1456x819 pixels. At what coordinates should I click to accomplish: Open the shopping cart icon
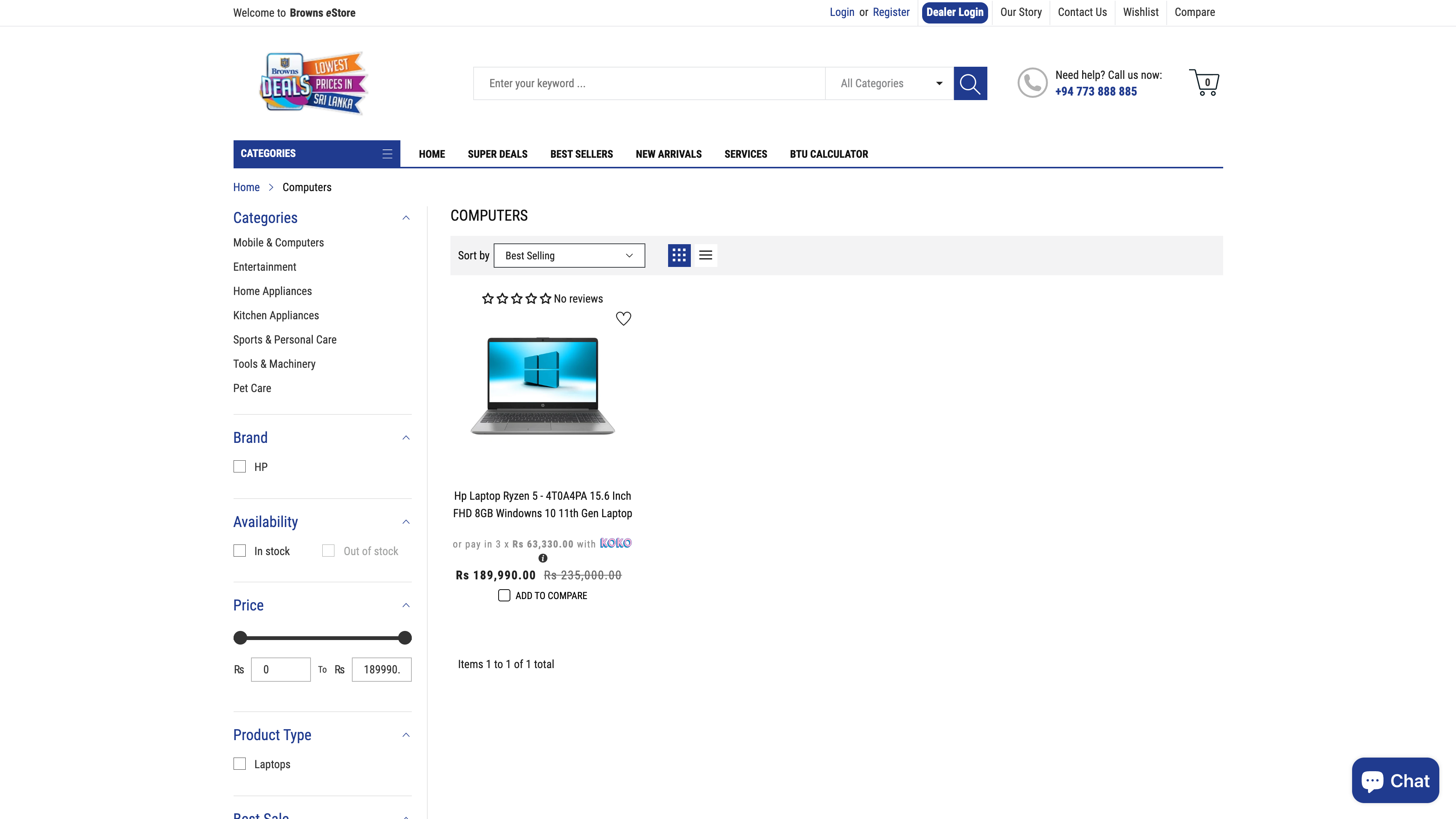point(1205,83)
